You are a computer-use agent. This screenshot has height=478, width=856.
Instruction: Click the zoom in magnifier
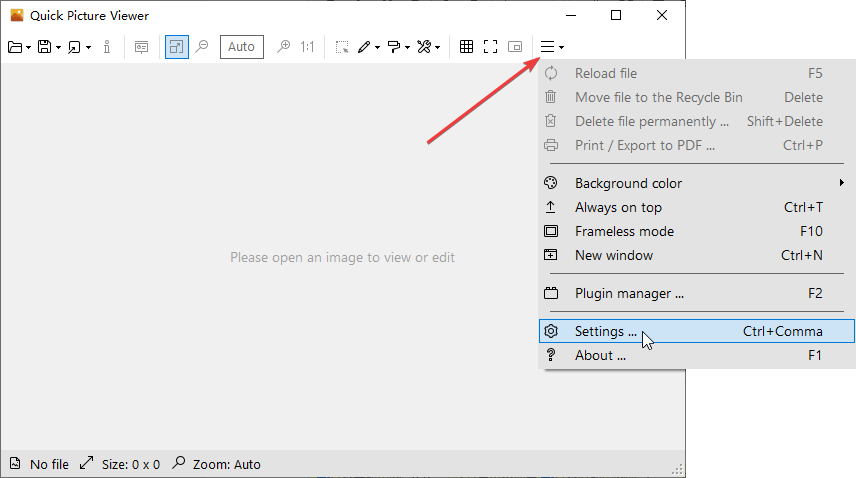284,47
